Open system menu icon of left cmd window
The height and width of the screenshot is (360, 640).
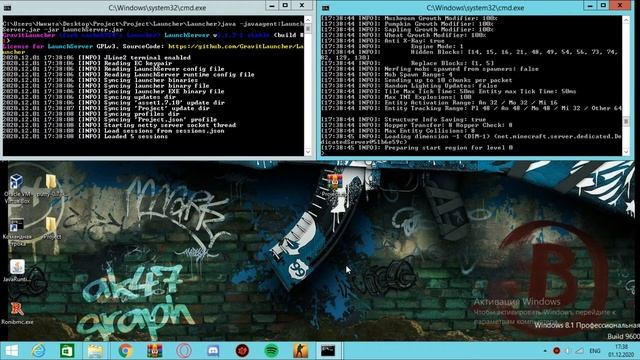click(x=7, y=8)
